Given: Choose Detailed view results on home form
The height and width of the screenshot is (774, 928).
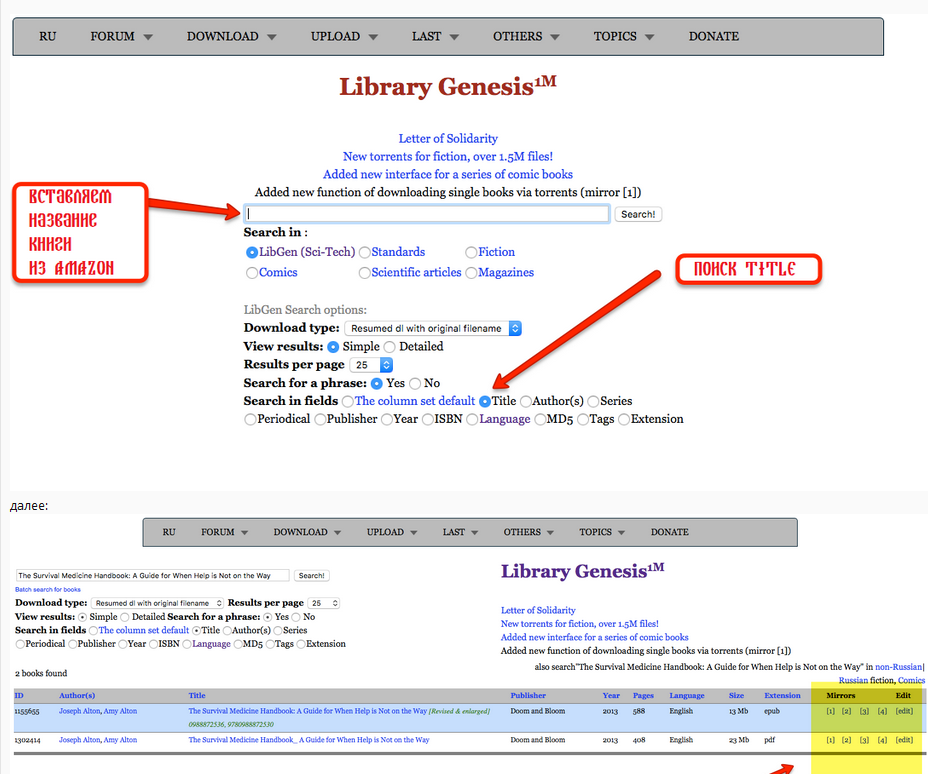Looking at the screenshot, I should [389, 347].
